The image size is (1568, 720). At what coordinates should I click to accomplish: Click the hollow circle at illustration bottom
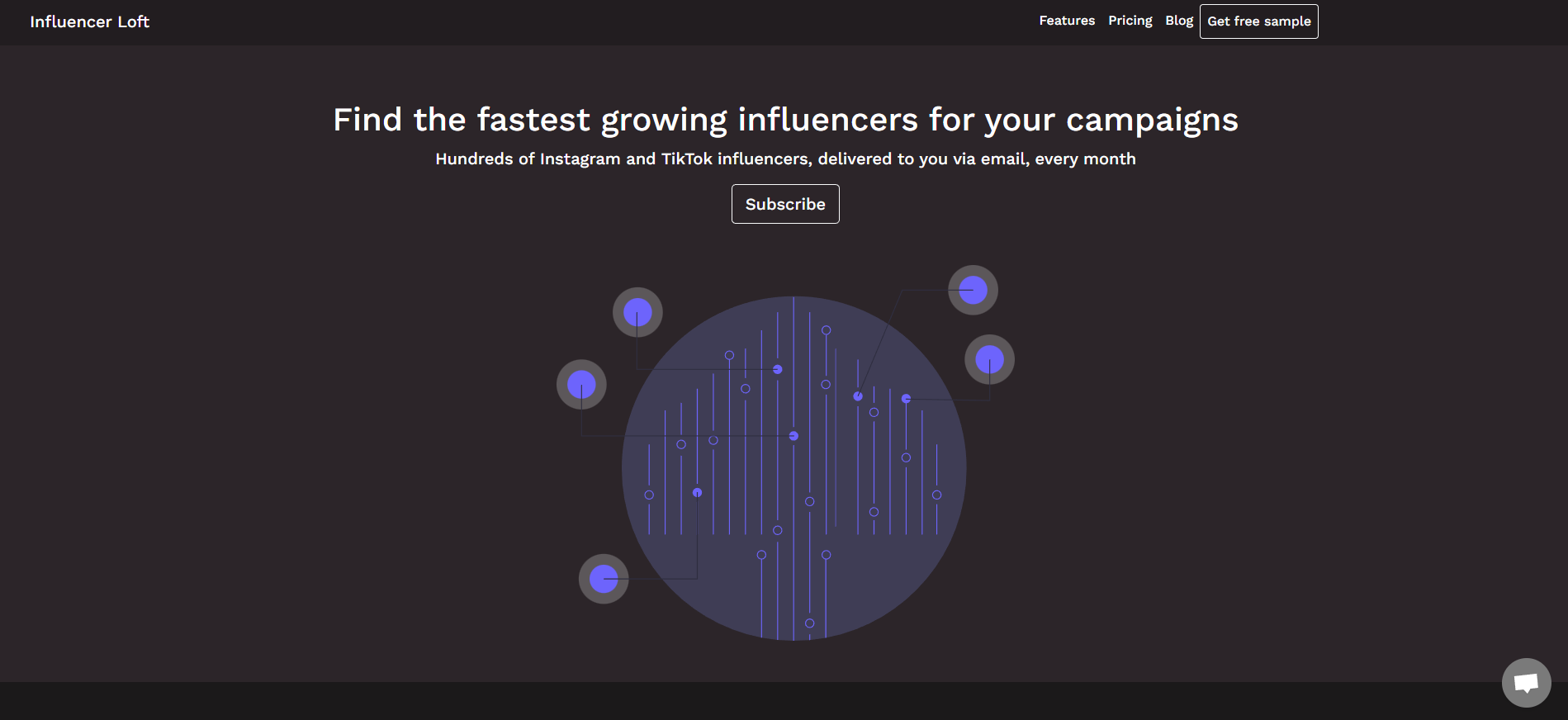[x=809, y=623]
